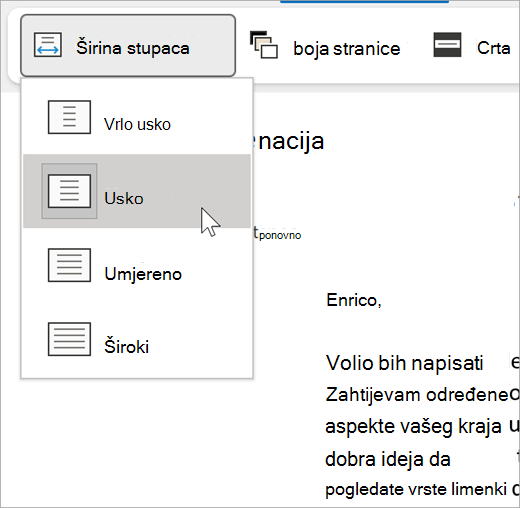Pick the Široki wide column option
520x508 pixels.
pos(137,339)
